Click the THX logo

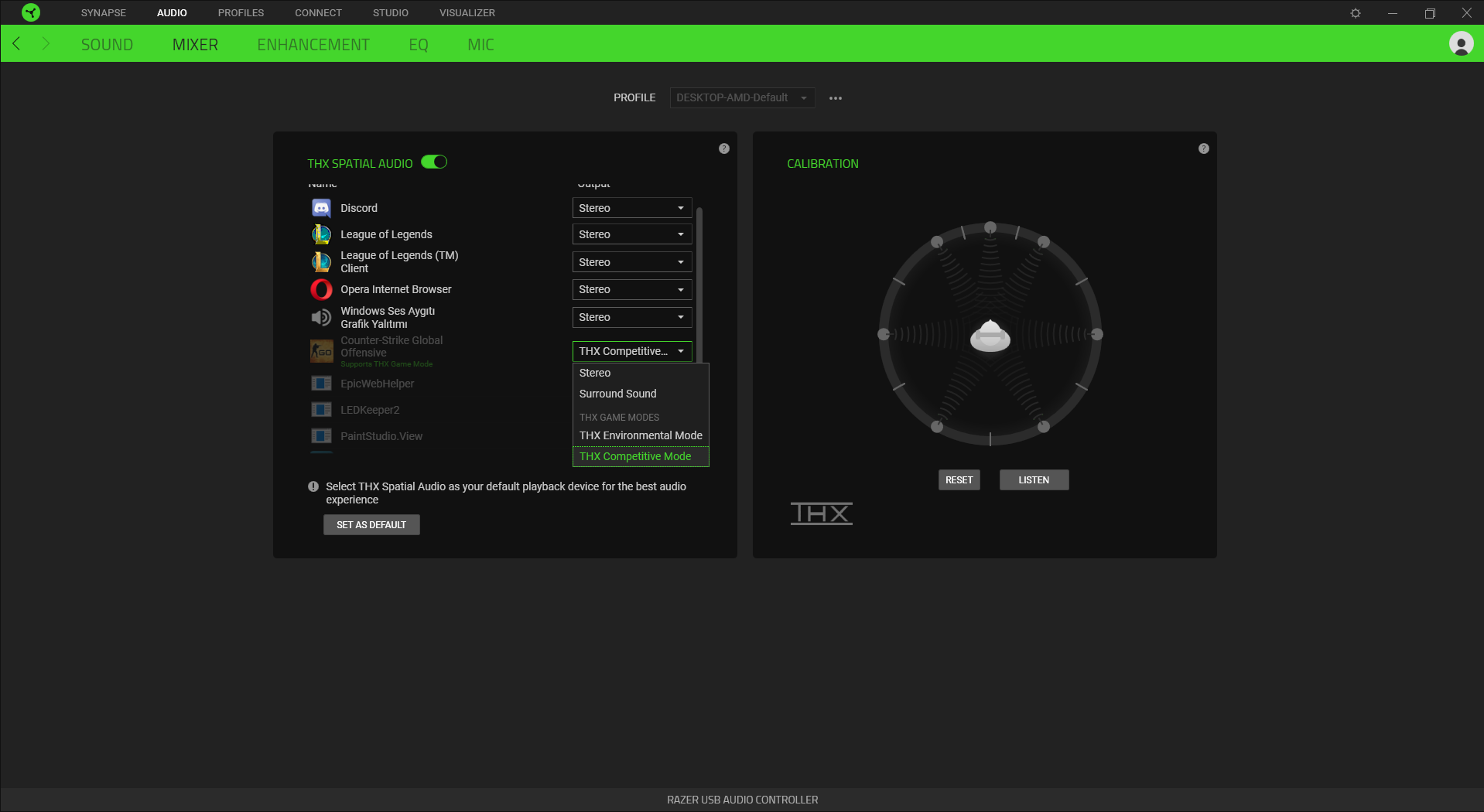[x=822, y=513]
